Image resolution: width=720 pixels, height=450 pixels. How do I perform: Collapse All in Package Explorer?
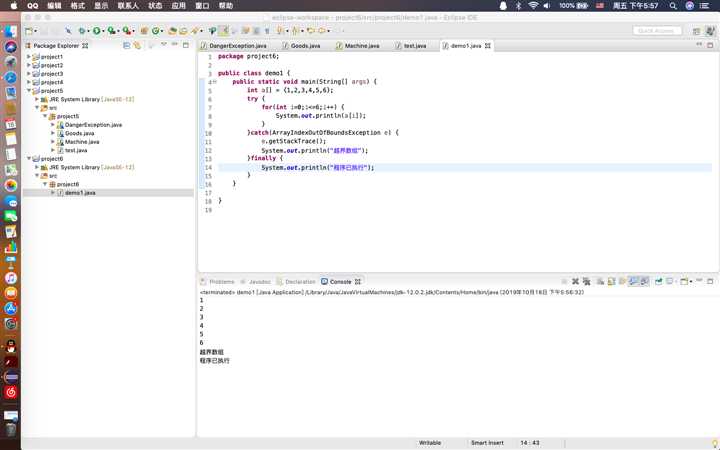(127, 45)
